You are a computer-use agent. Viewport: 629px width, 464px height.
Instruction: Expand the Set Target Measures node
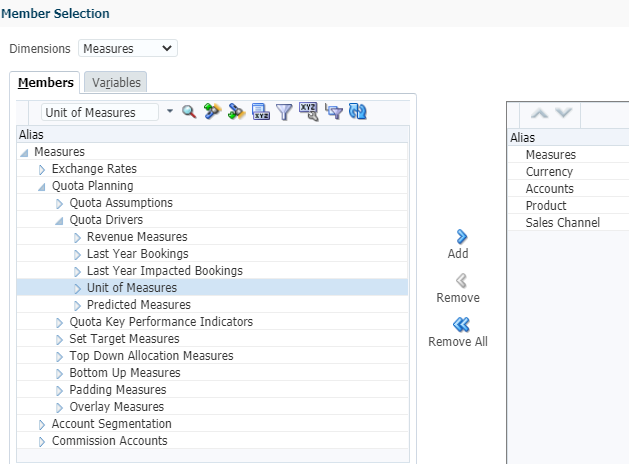[59, 340]
